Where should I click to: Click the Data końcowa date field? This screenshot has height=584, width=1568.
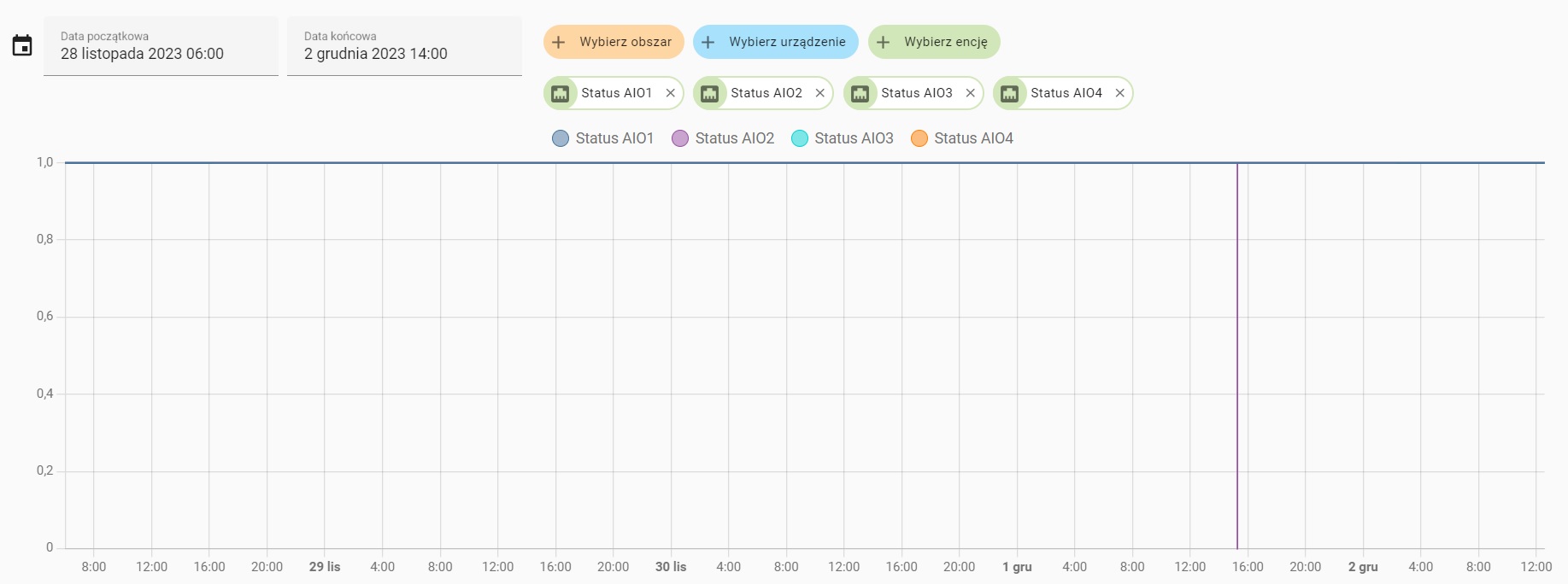(x=404, y=46)
